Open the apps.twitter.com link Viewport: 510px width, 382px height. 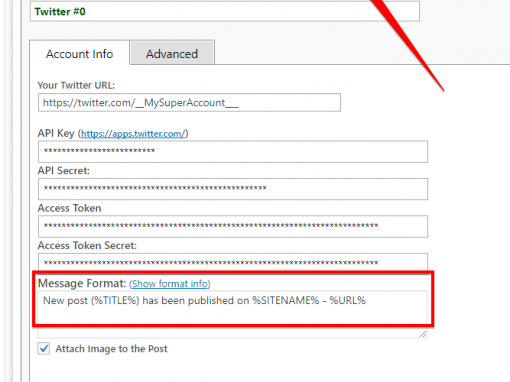click(133, 134)
